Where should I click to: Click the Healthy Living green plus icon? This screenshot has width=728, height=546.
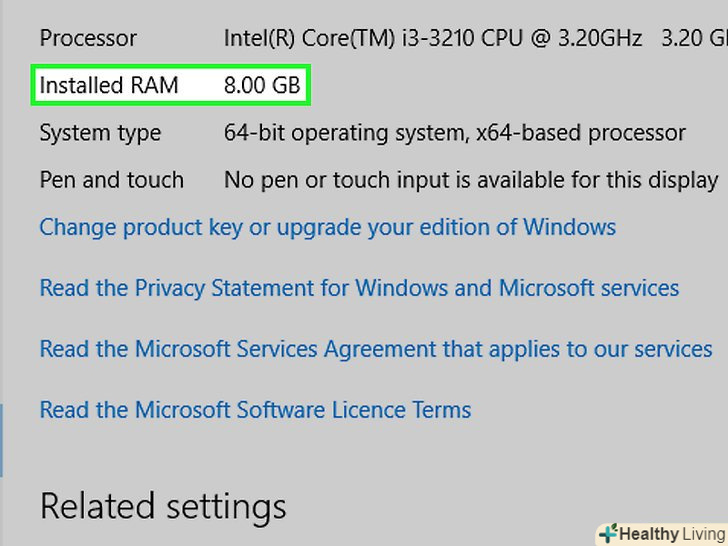click(608, 534)
